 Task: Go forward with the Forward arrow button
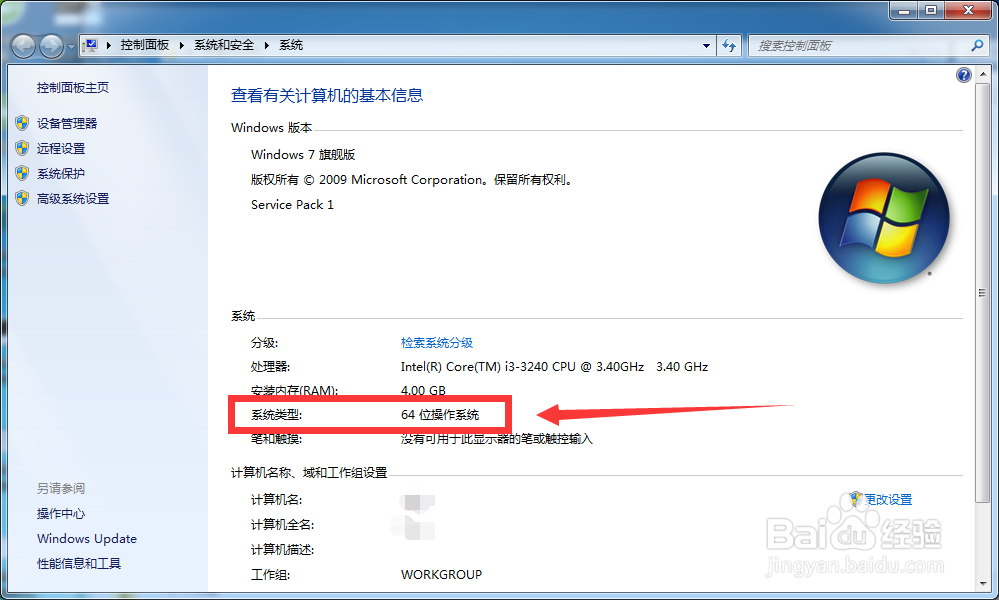point(51,46)
